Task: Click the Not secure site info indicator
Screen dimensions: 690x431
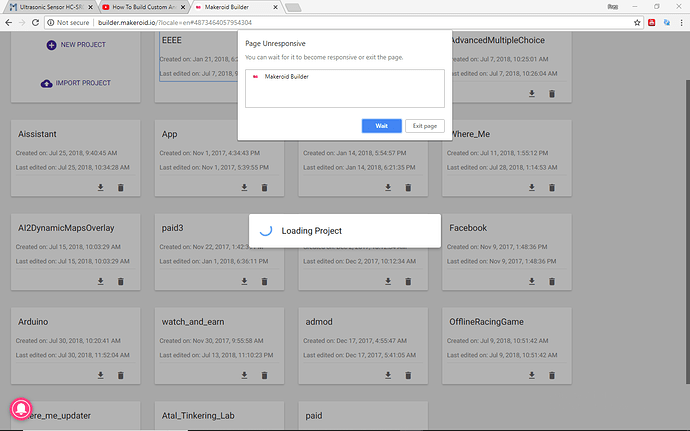Action: click(68, 22)
